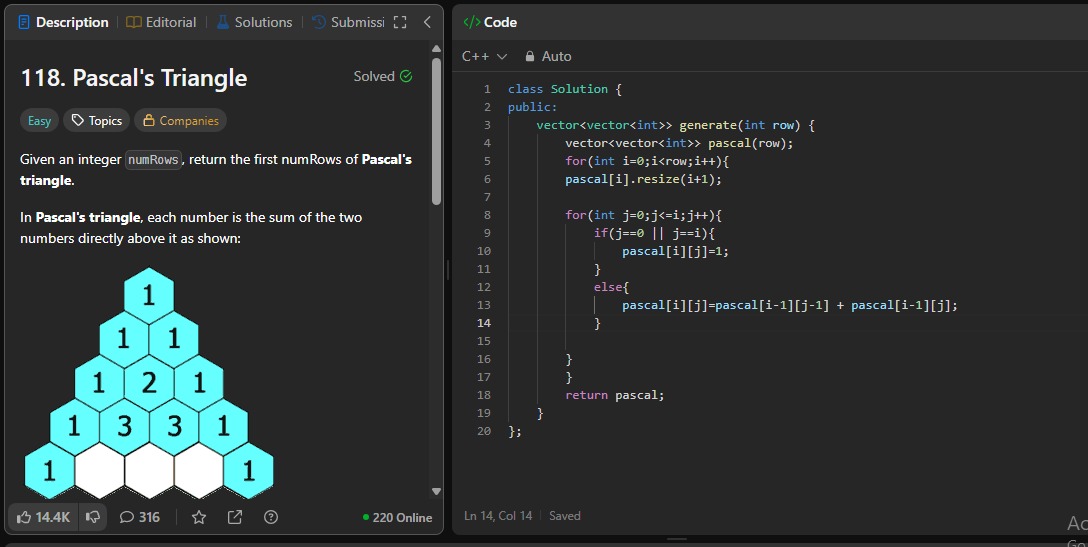Open the Editorial tab
The height and width of the screenshot is (547, 1088).
coord(161,22)
